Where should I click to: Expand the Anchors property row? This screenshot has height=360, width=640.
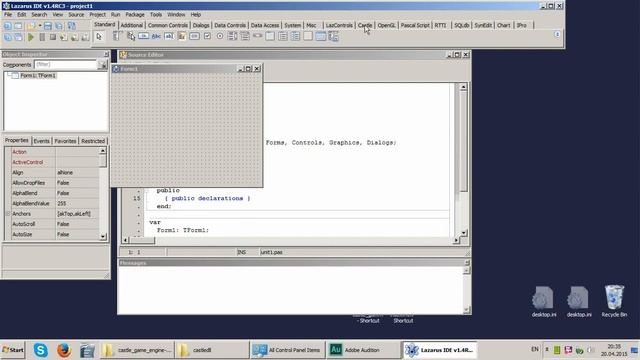point(8,214)
